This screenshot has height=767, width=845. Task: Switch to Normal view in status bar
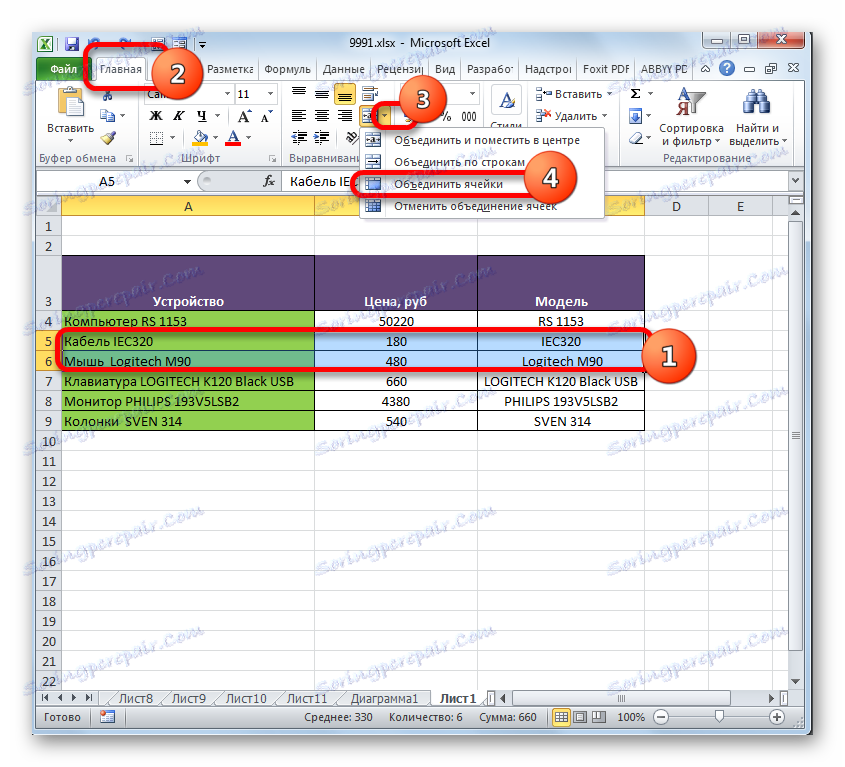tap(561, 717)
